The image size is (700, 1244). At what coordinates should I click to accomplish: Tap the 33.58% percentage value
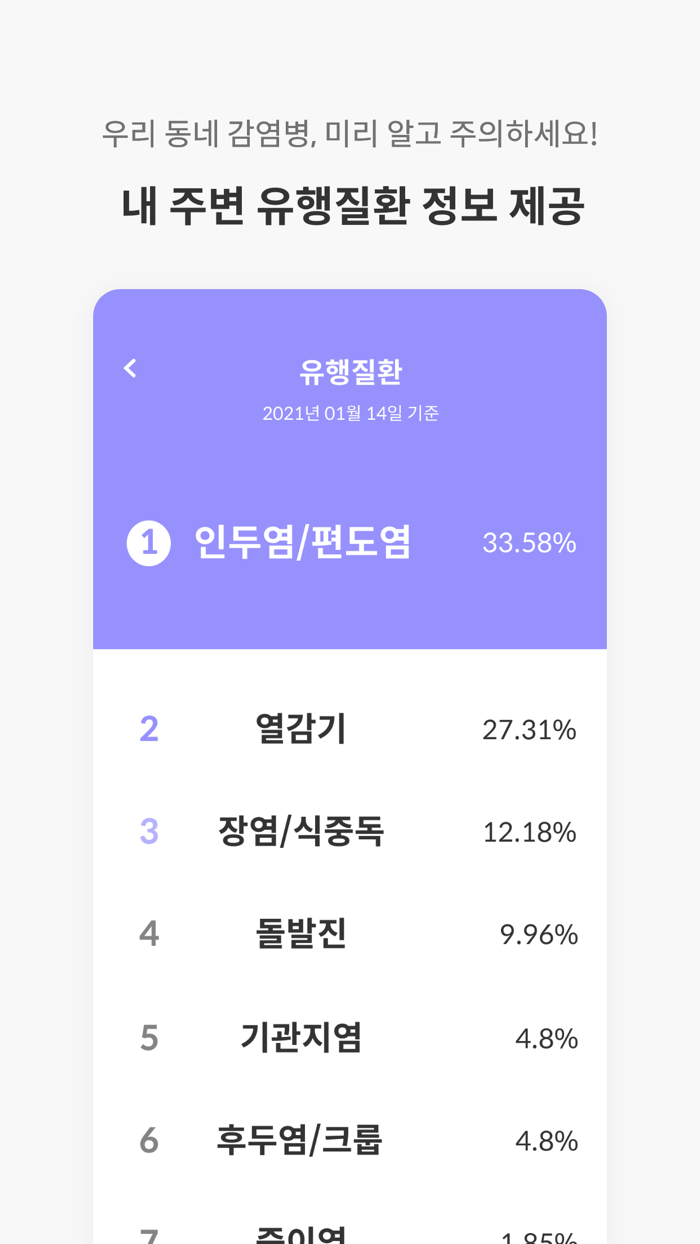(529, 543)
